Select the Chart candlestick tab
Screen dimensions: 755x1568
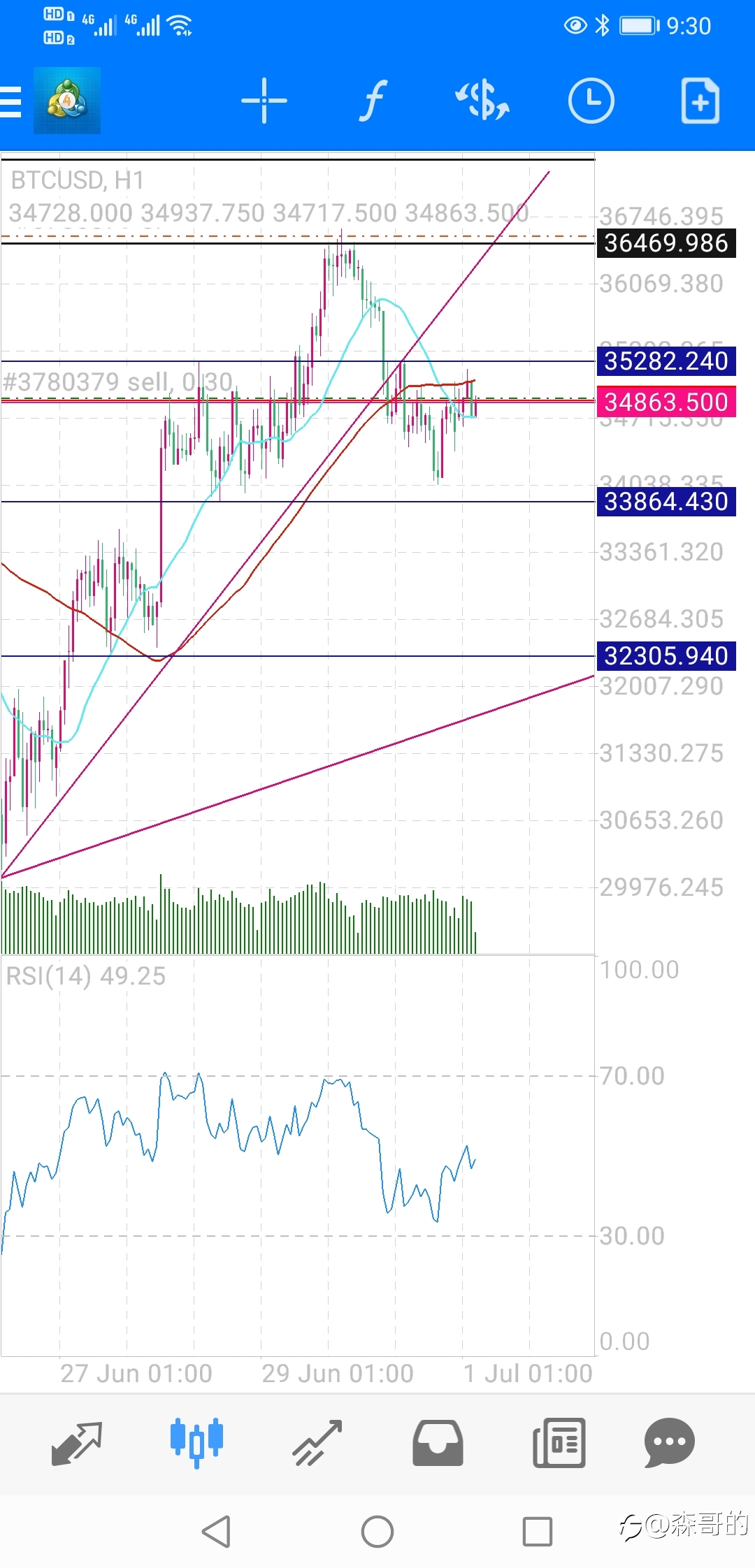coord(196,1443)
